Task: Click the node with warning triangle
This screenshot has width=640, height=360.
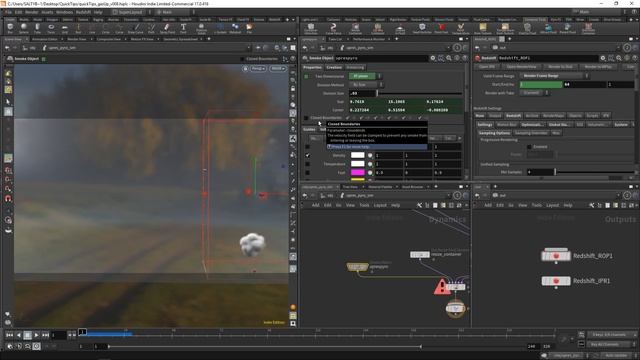Action: (x=455, y=287)
